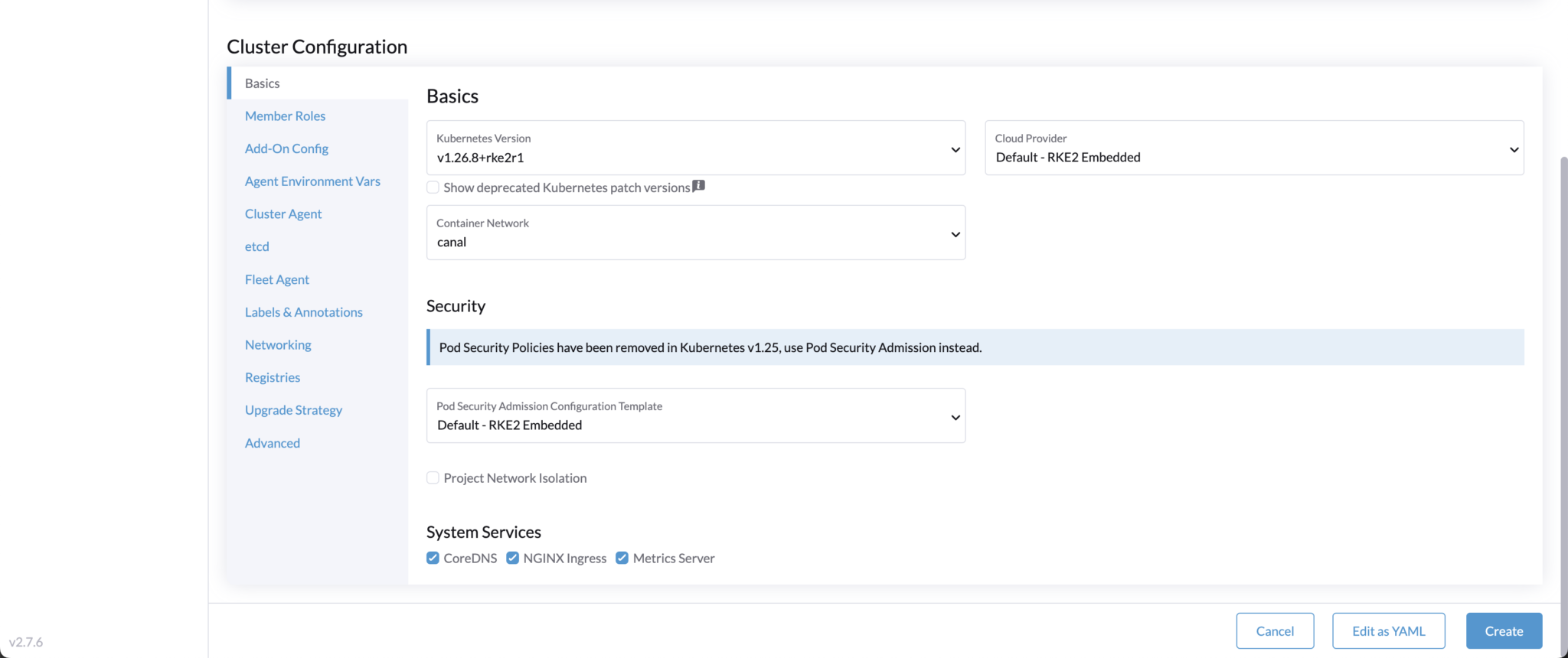Image resolution: width=1568 pixels, height=658 pixels.
Task: Cancel the cluster creation
Action: pos(1275,631)
